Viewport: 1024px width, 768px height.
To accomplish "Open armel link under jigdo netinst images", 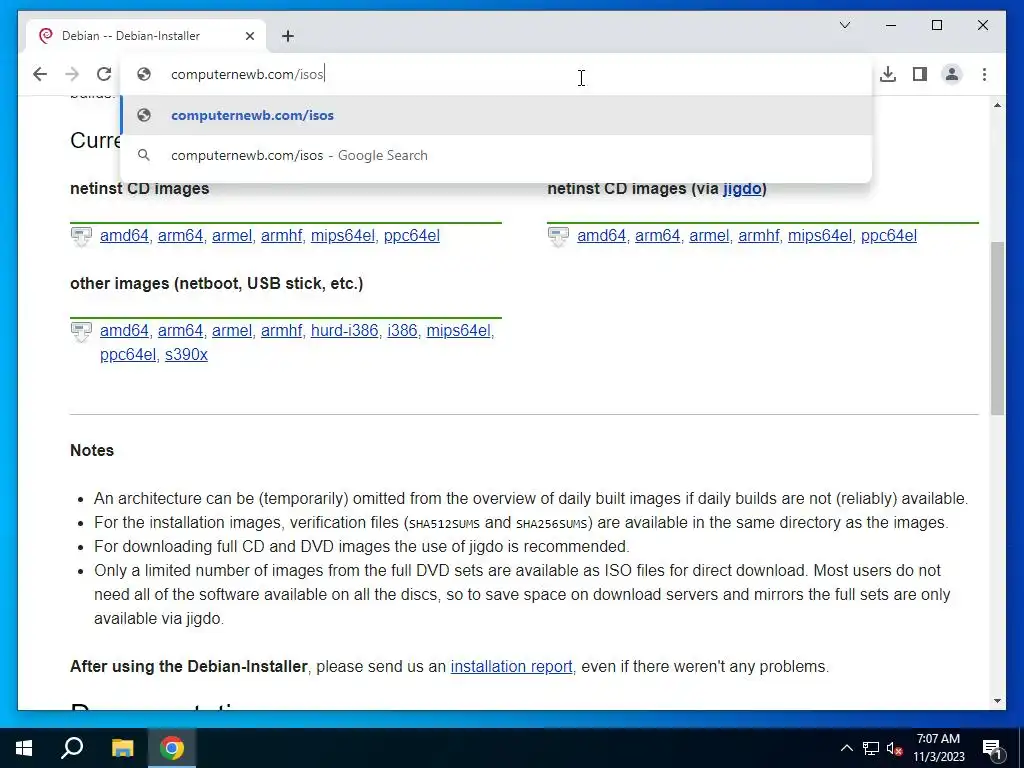I will click(709, 236).
